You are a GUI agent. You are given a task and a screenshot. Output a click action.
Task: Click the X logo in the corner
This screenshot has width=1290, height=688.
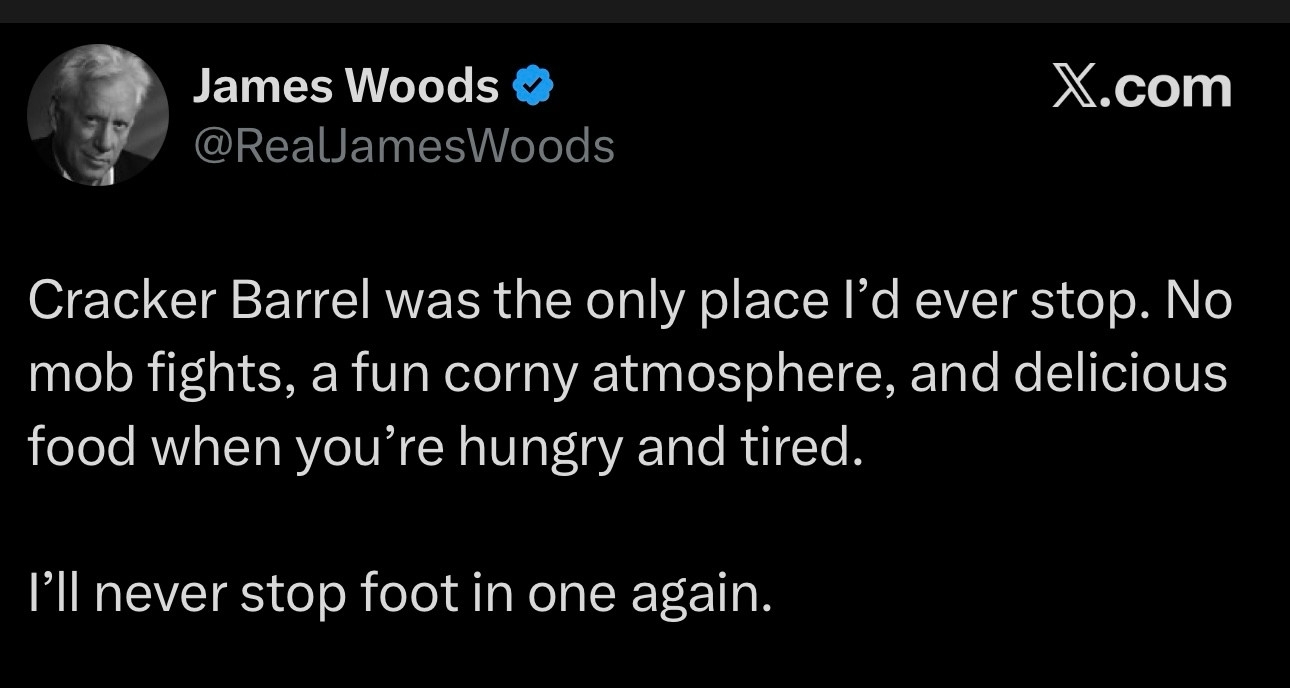tap(1076, 87)
